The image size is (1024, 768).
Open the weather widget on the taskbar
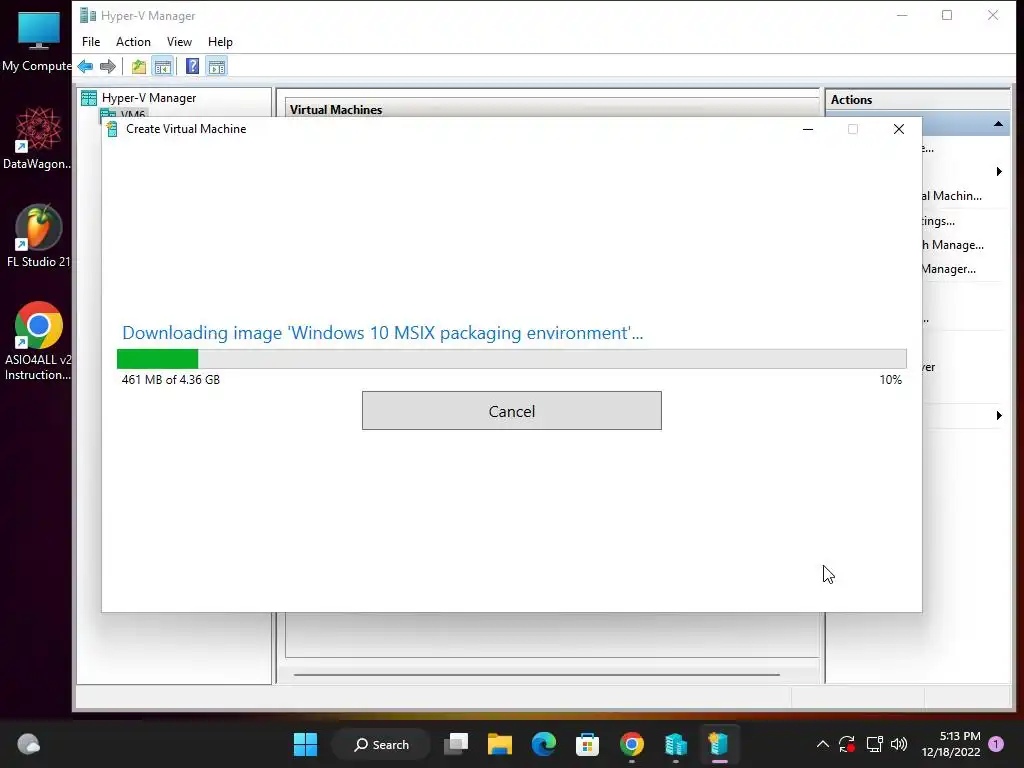28,744
